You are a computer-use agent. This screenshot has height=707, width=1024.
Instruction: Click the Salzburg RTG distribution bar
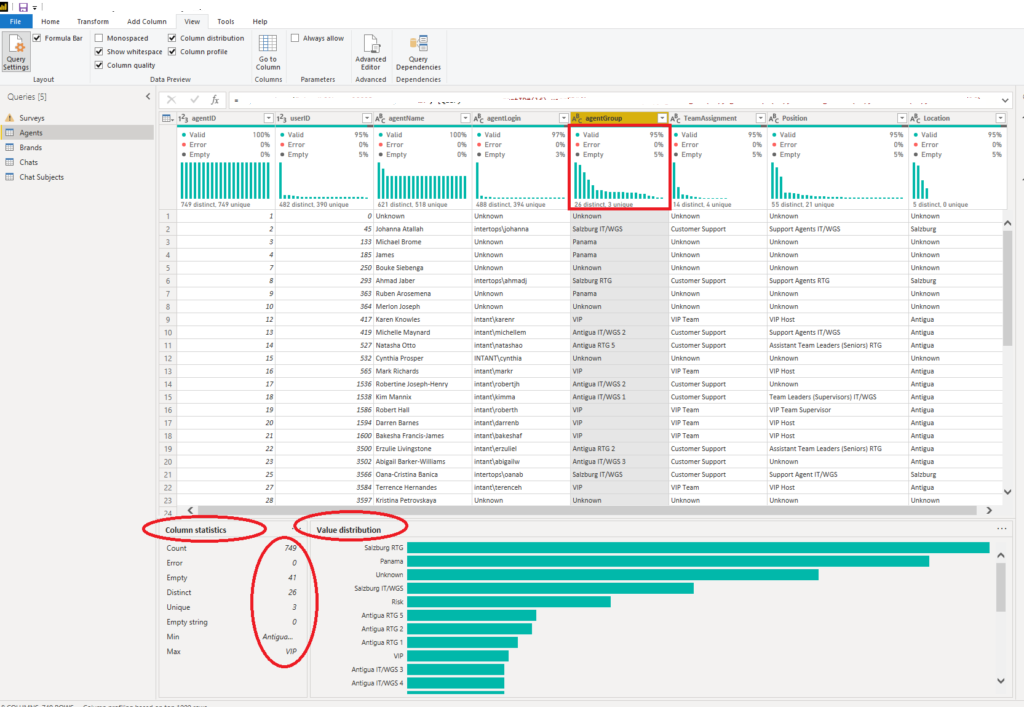pyautogui.click(x=698, y=548)
